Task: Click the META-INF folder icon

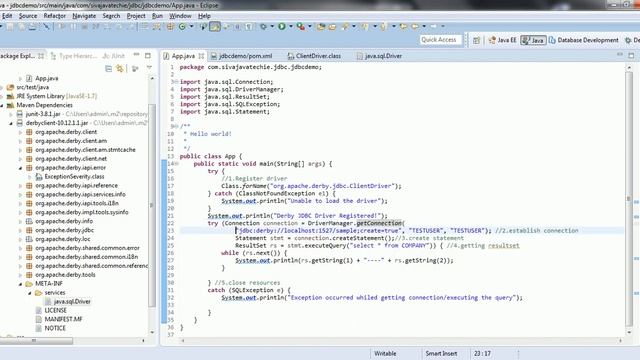Action: pos(29,284)
